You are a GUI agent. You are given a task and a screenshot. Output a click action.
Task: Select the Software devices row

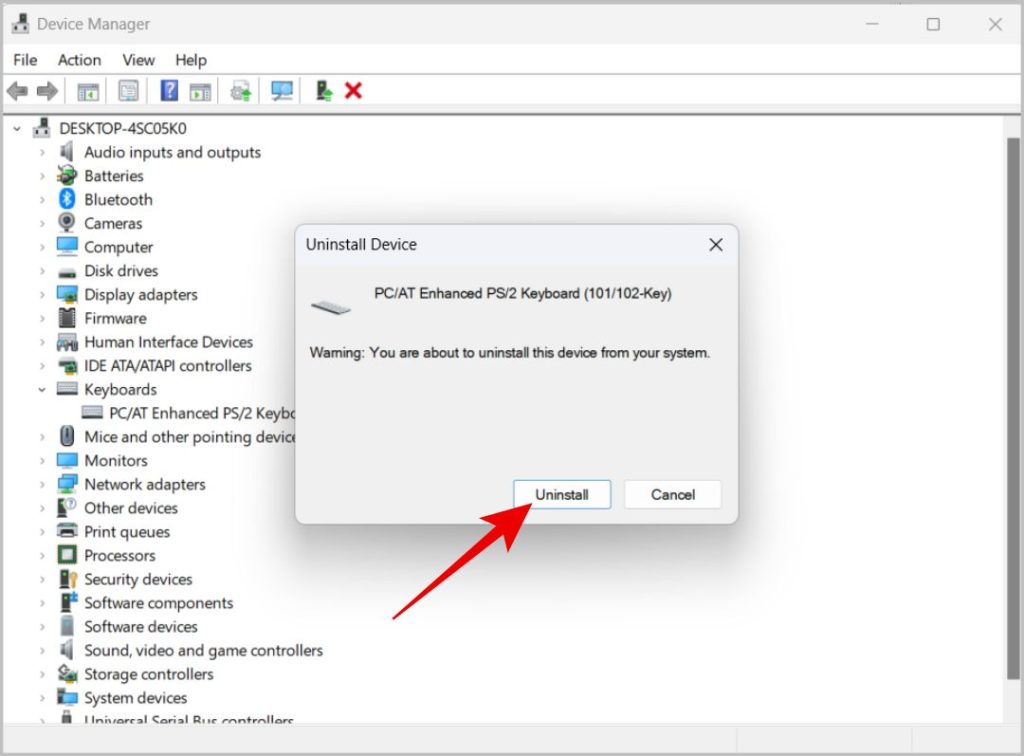[129, 627]
